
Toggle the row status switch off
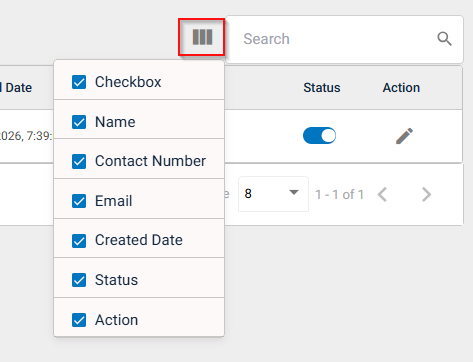click(x=319, y=136)
